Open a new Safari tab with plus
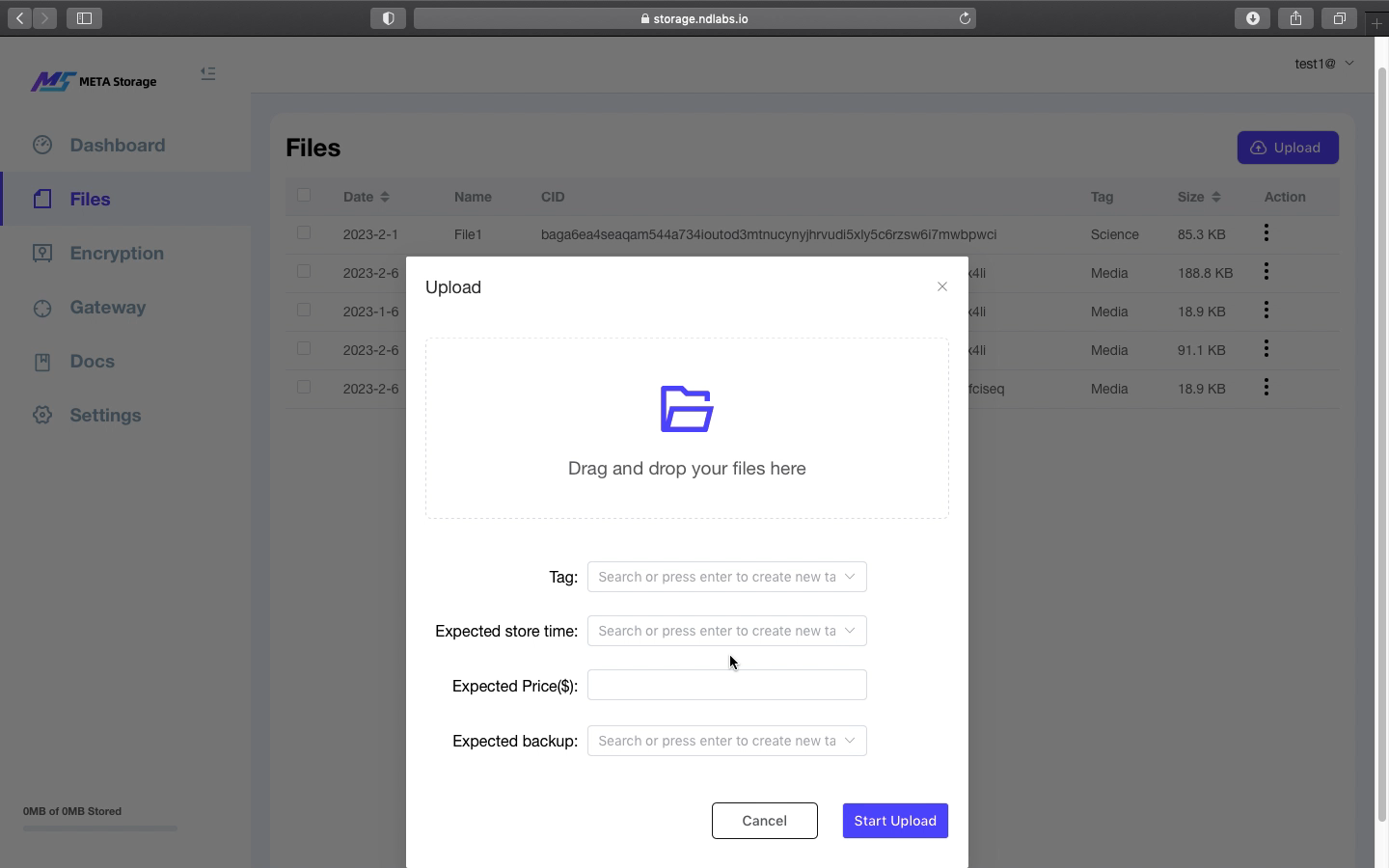Image resolution: width=1389 pixels, height=868 pixels. tap(1376, 22)
